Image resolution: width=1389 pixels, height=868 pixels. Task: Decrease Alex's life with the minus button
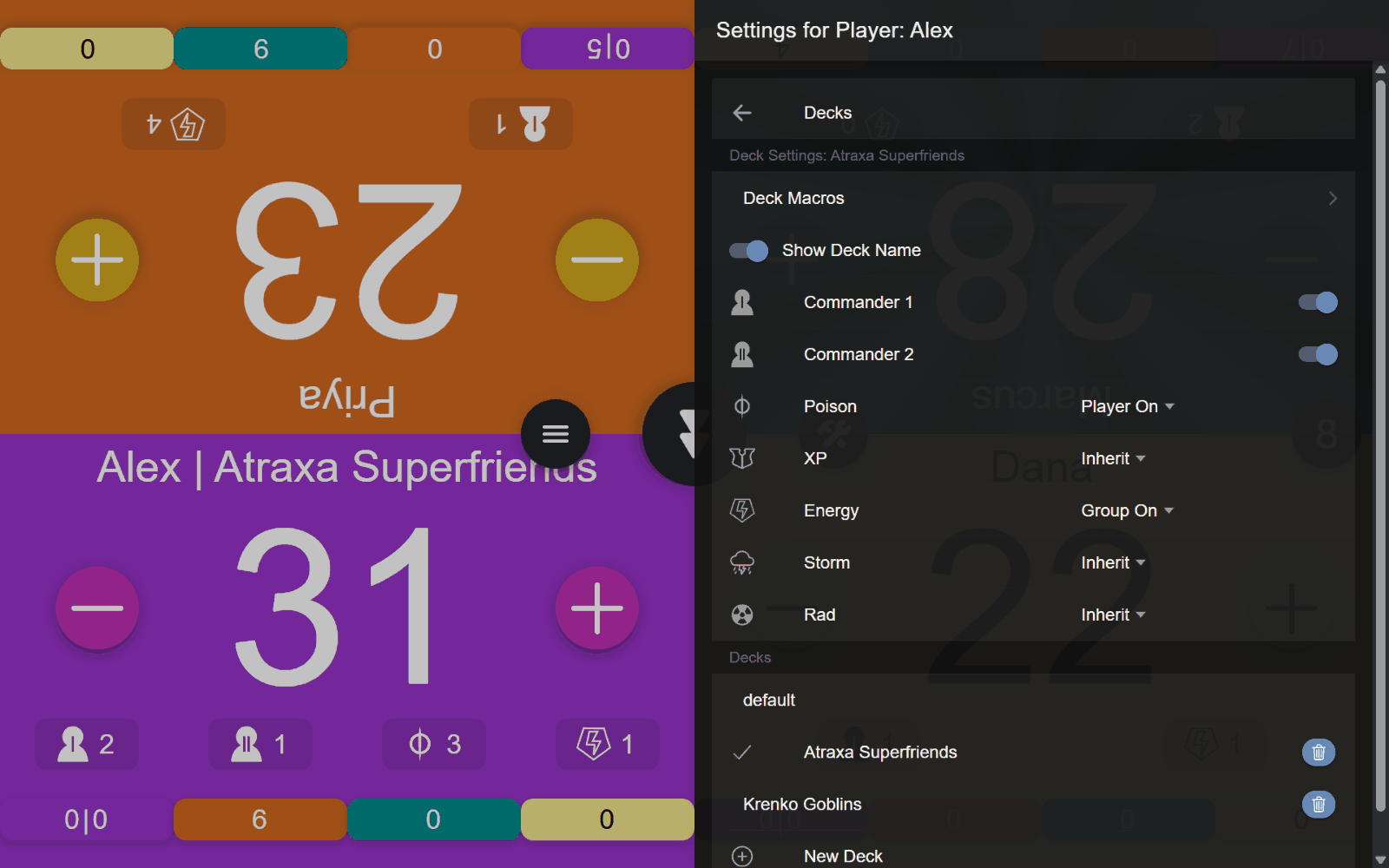[97, 608]
